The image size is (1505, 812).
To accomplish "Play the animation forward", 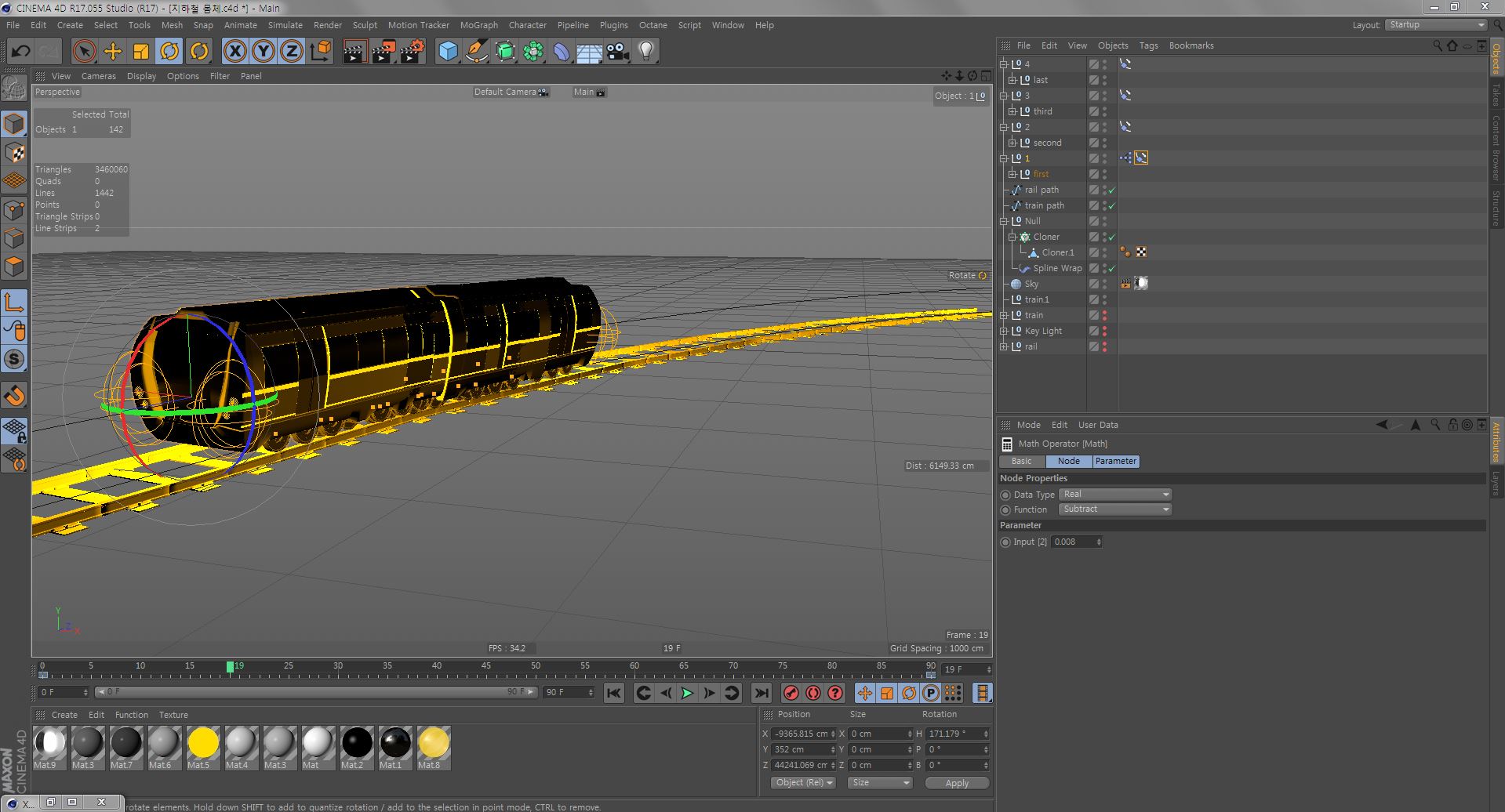I will (687, 693).
